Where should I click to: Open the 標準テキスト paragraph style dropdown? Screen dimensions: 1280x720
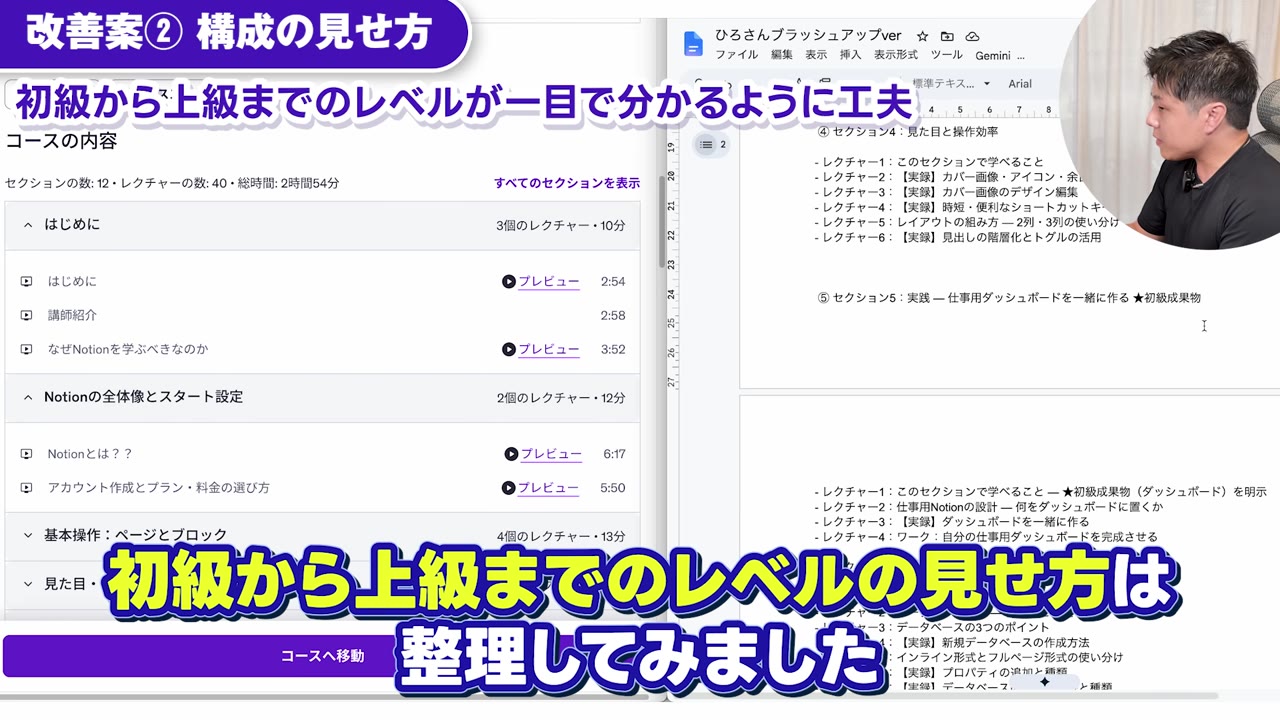[x=951, y=84]
